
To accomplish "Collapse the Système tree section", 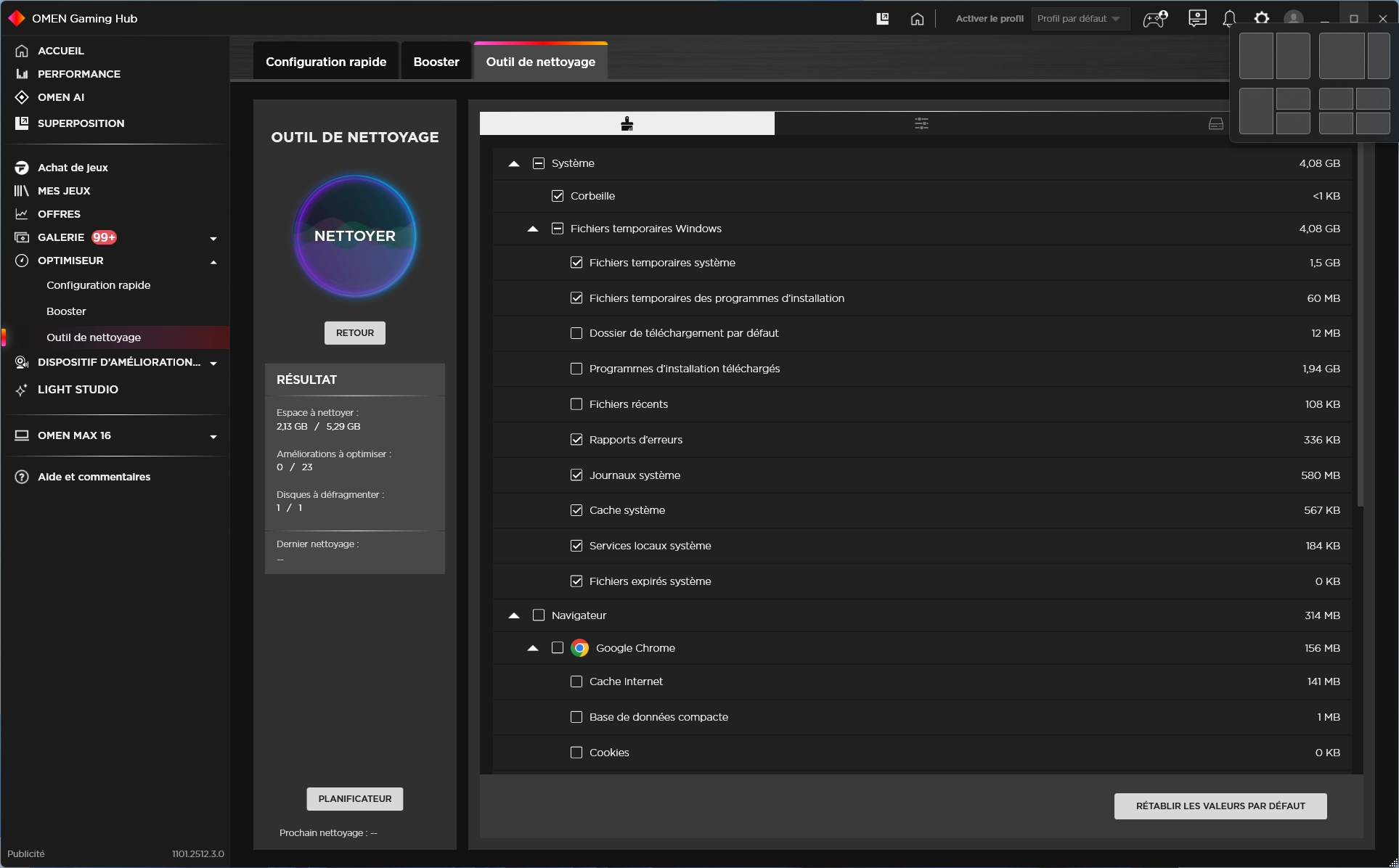I will (x=514, y=164).
